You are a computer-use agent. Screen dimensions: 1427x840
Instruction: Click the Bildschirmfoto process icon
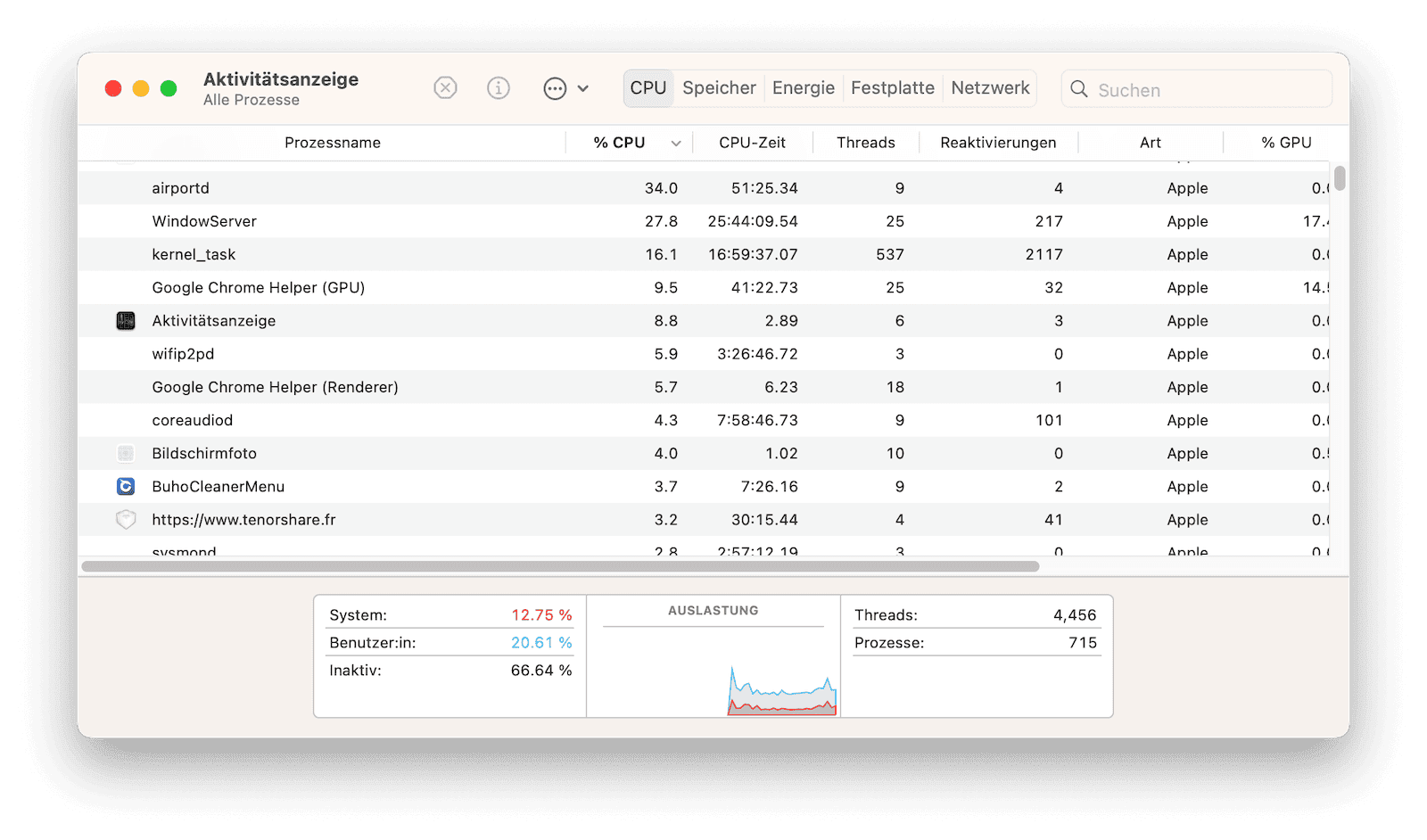click(x=126, y=454)
